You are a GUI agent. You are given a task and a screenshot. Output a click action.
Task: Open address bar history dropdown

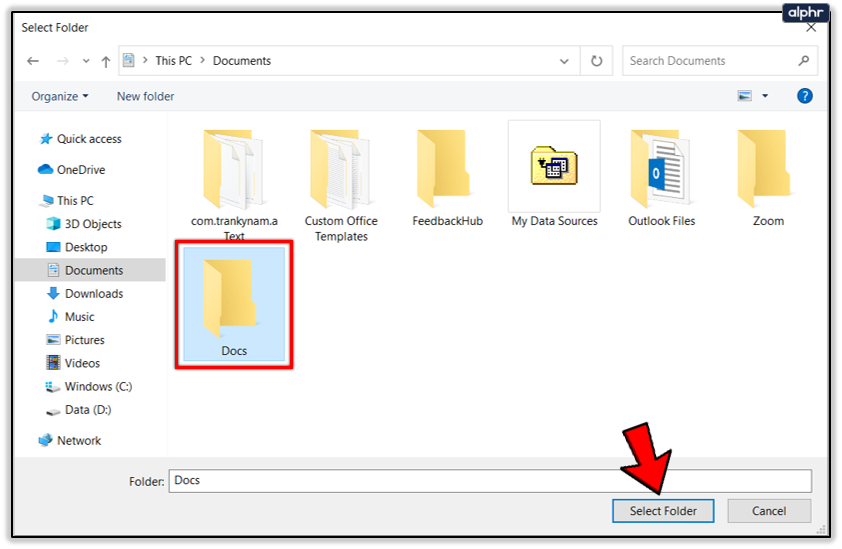(564, 61)
